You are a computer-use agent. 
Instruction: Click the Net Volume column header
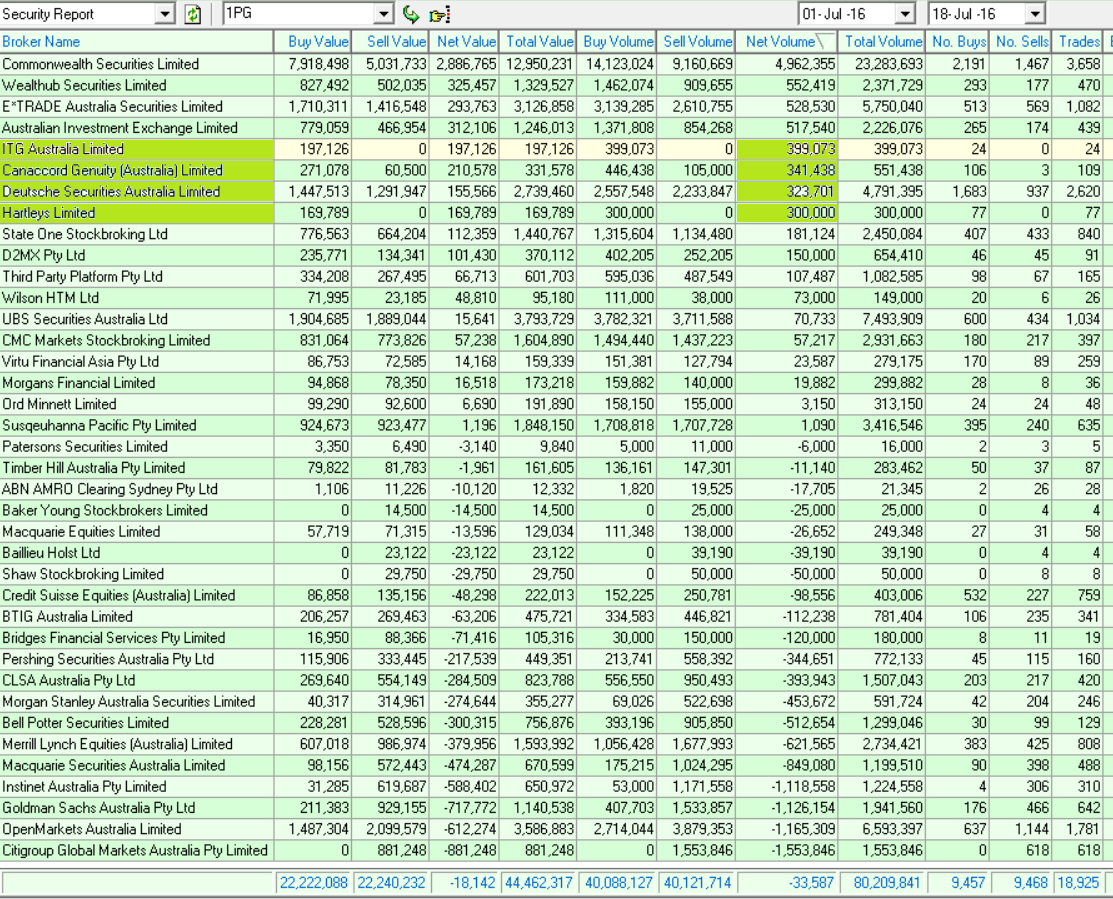786,42
